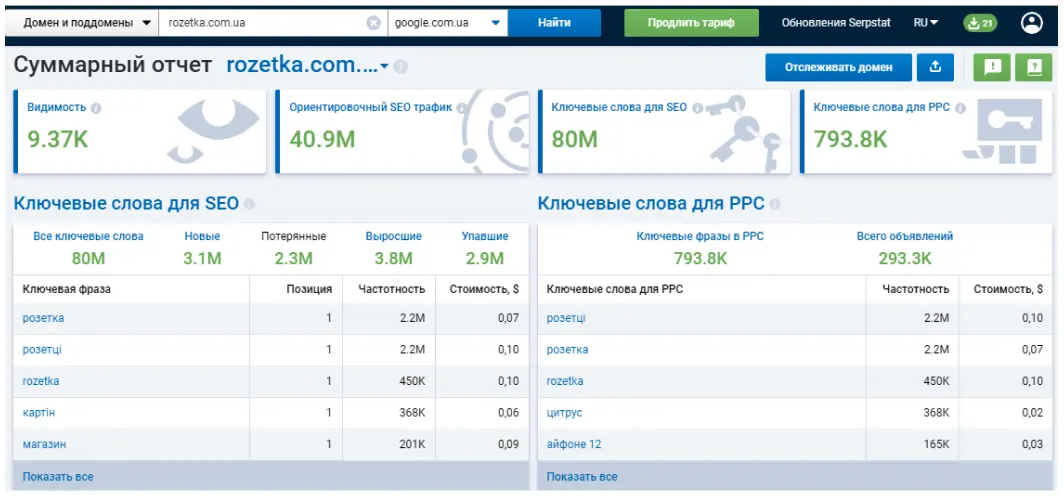Click info icon beside Ключевые слова для PPC heading
This screenshot has width=1064, height=496.
point(775,204)
